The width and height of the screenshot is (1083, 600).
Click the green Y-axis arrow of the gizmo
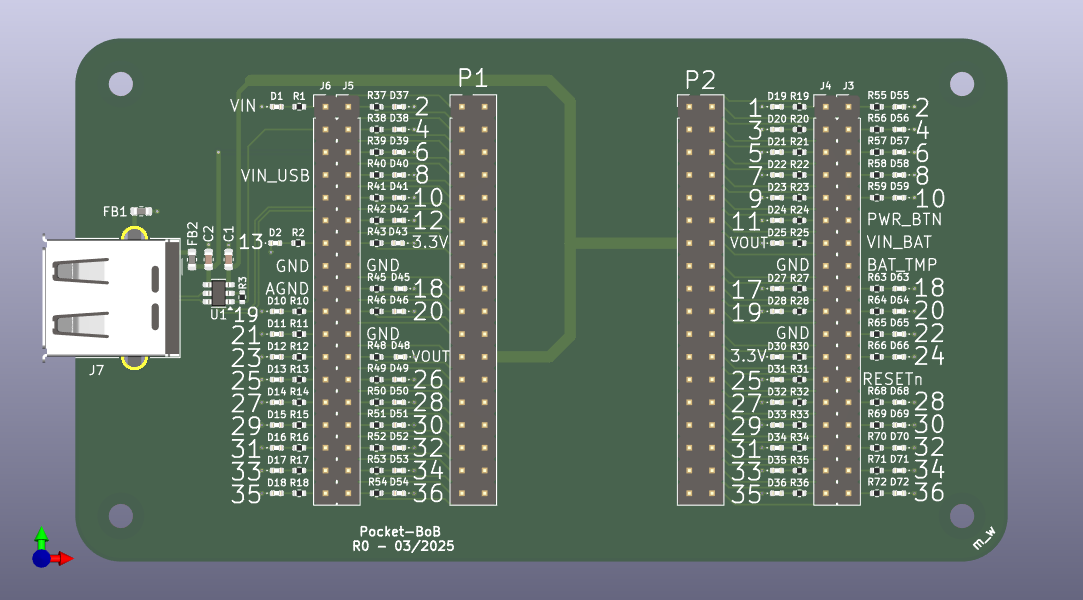point(41,536)
